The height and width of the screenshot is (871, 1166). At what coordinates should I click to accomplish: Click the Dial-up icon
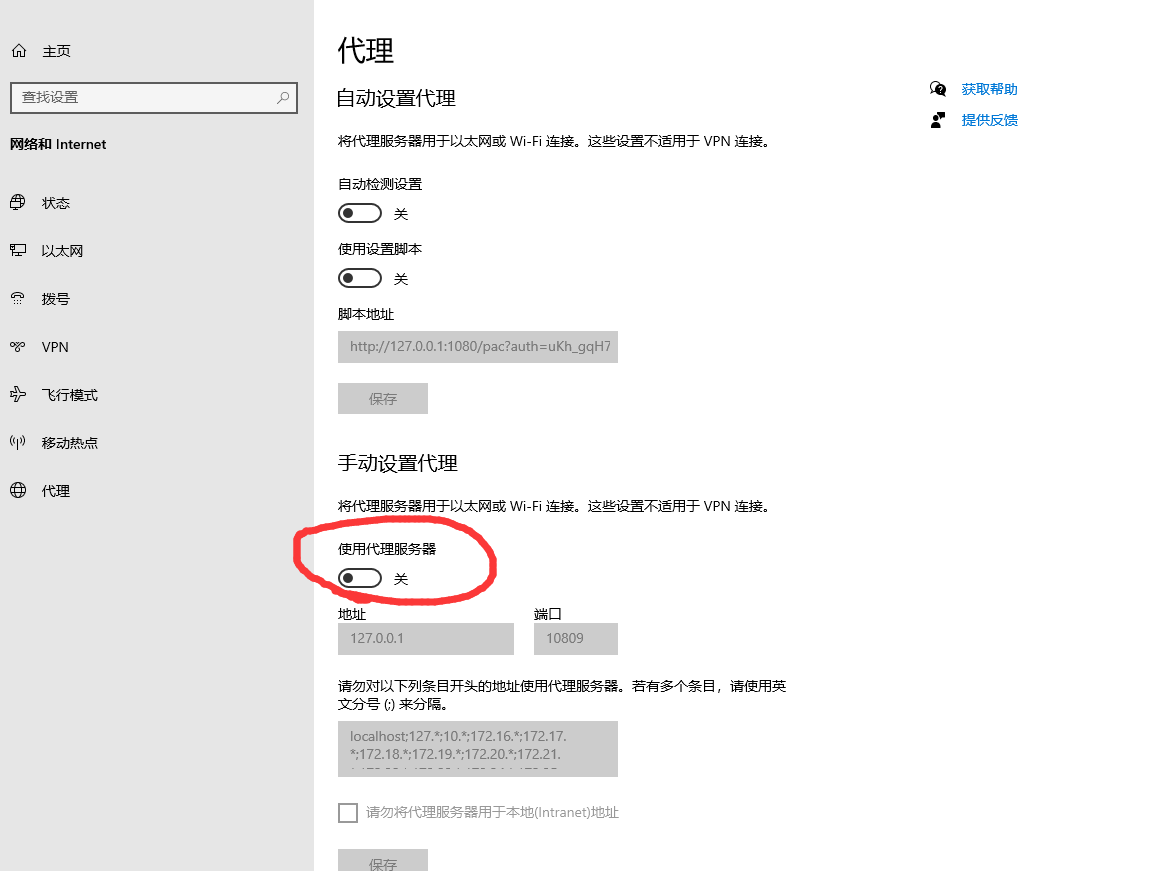(x=18, y=299)
